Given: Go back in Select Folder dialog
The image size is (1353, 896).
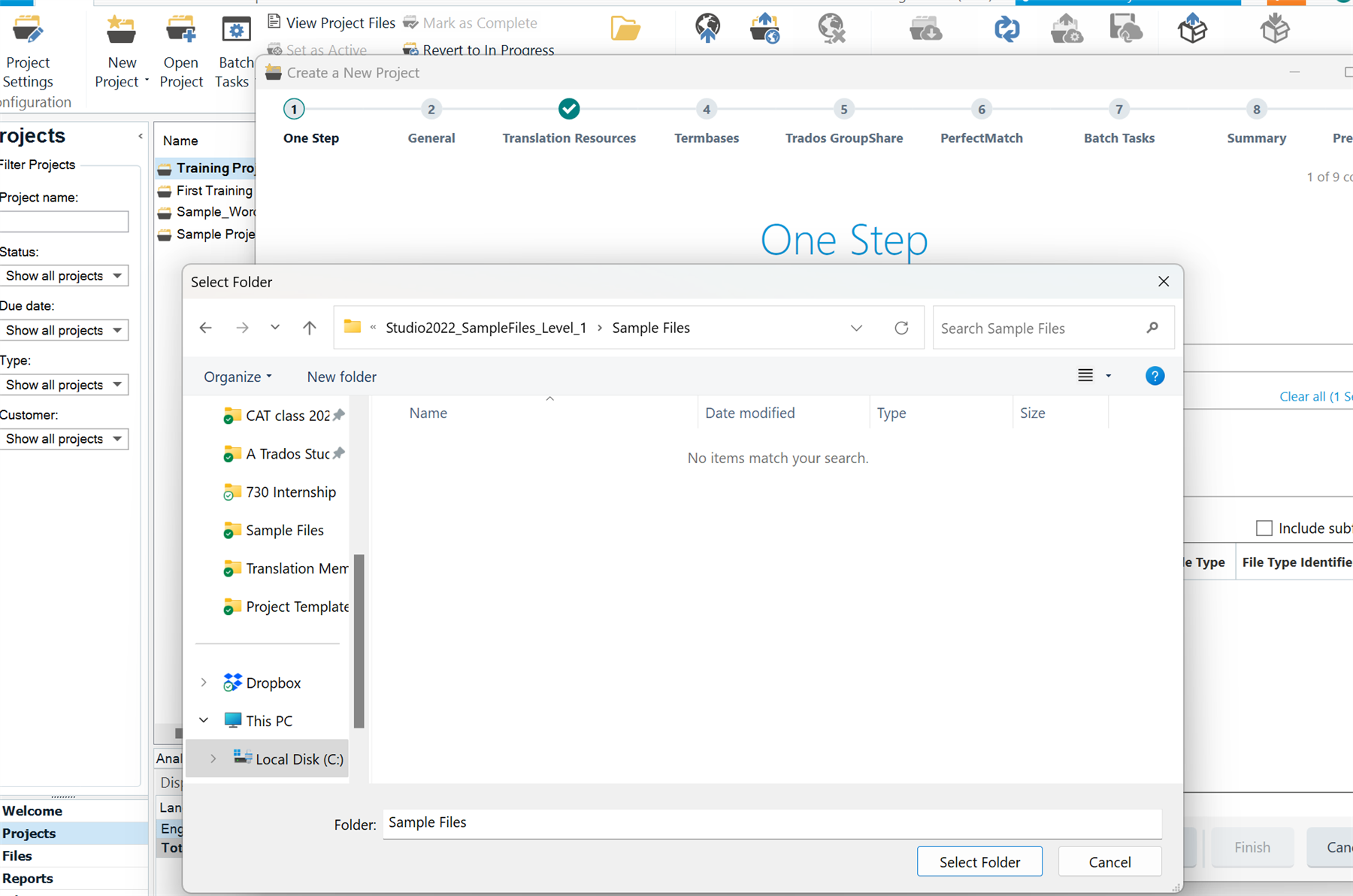Looking at the screenshot, I should point(205,328).
